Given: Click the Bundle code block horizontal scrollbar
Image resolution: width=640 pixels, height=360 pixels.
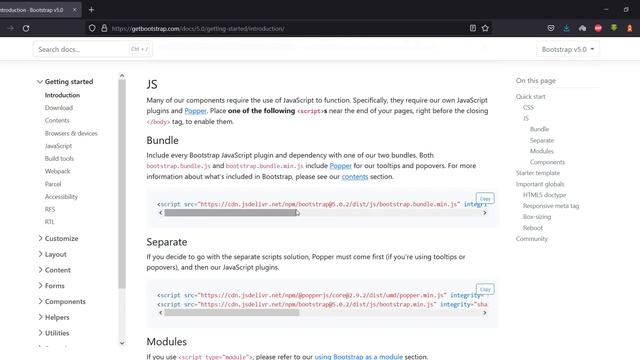Looking at the screenshot, I should 231,213.
